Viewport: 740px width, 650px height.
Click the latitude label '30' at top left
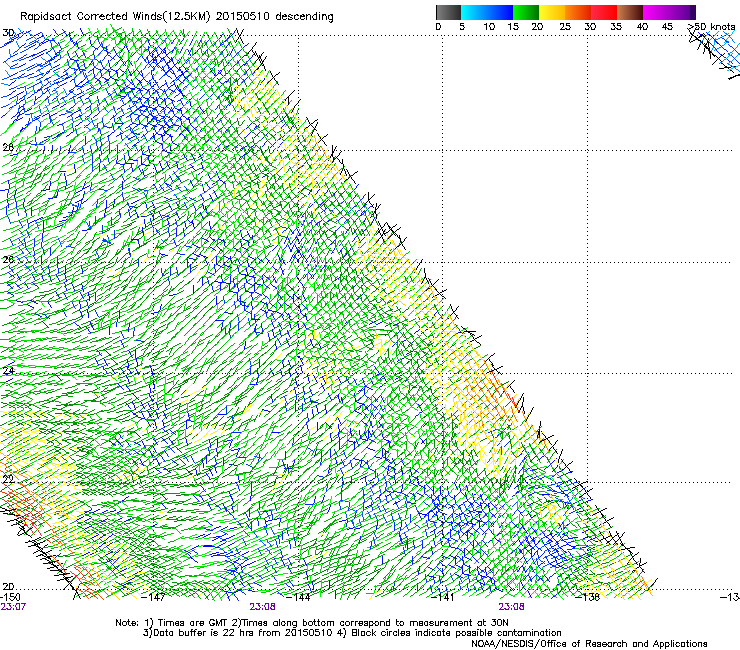8,33
